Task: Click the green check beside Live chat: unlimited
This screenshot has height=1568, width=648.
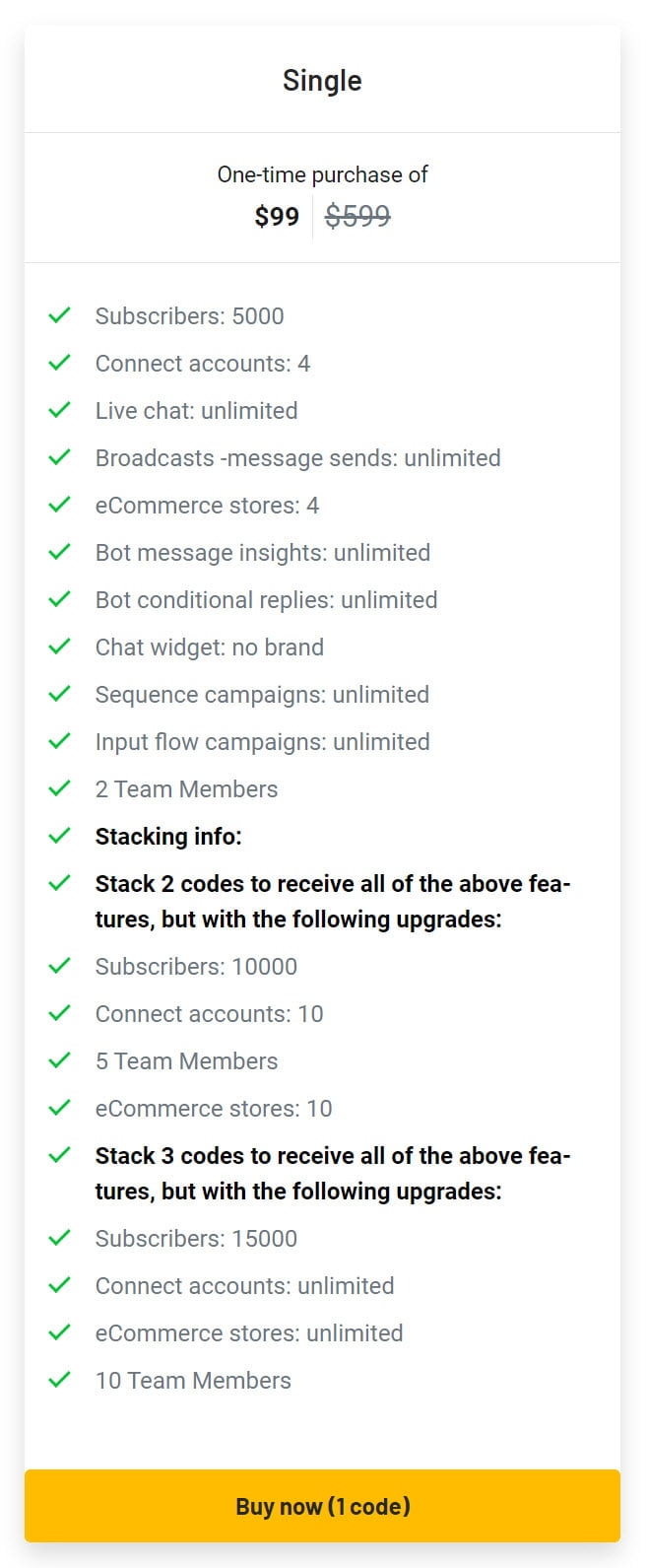Action: 60,410
